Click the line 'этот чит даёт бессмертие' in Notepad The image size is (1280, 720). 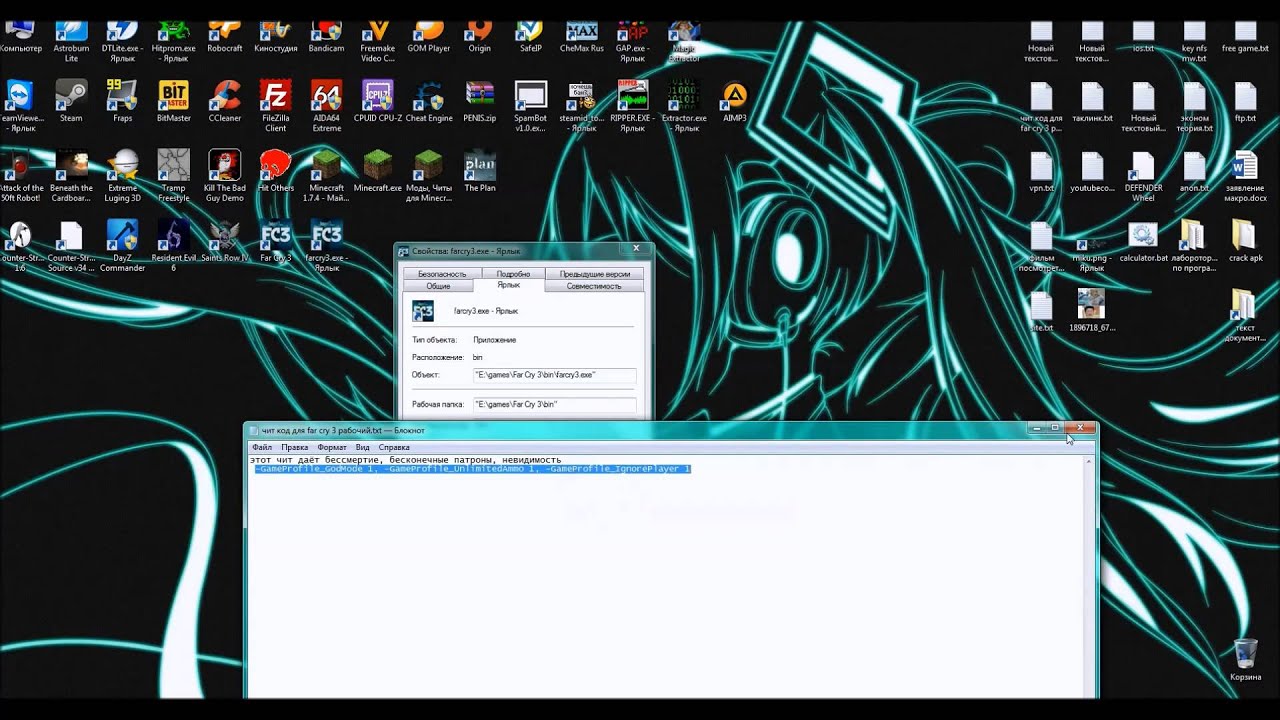coord(405,460)
